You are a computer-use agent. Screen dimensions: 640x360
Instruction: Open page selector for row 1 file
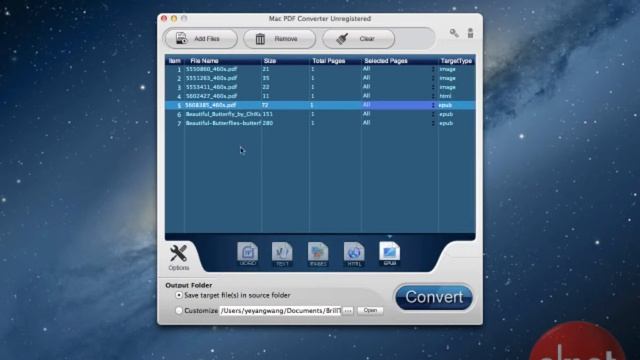433,69
